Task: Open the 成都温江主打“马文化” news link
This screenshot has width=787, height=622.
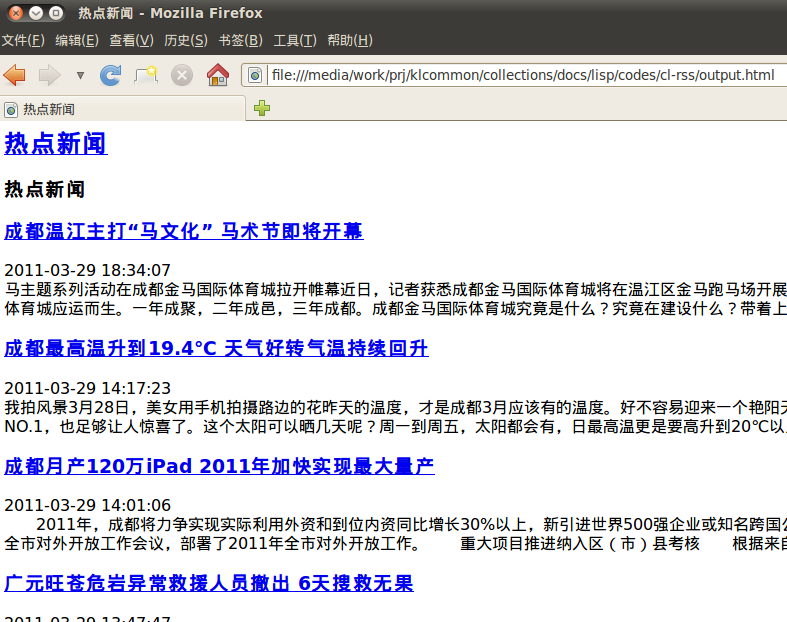Action: 183,232
